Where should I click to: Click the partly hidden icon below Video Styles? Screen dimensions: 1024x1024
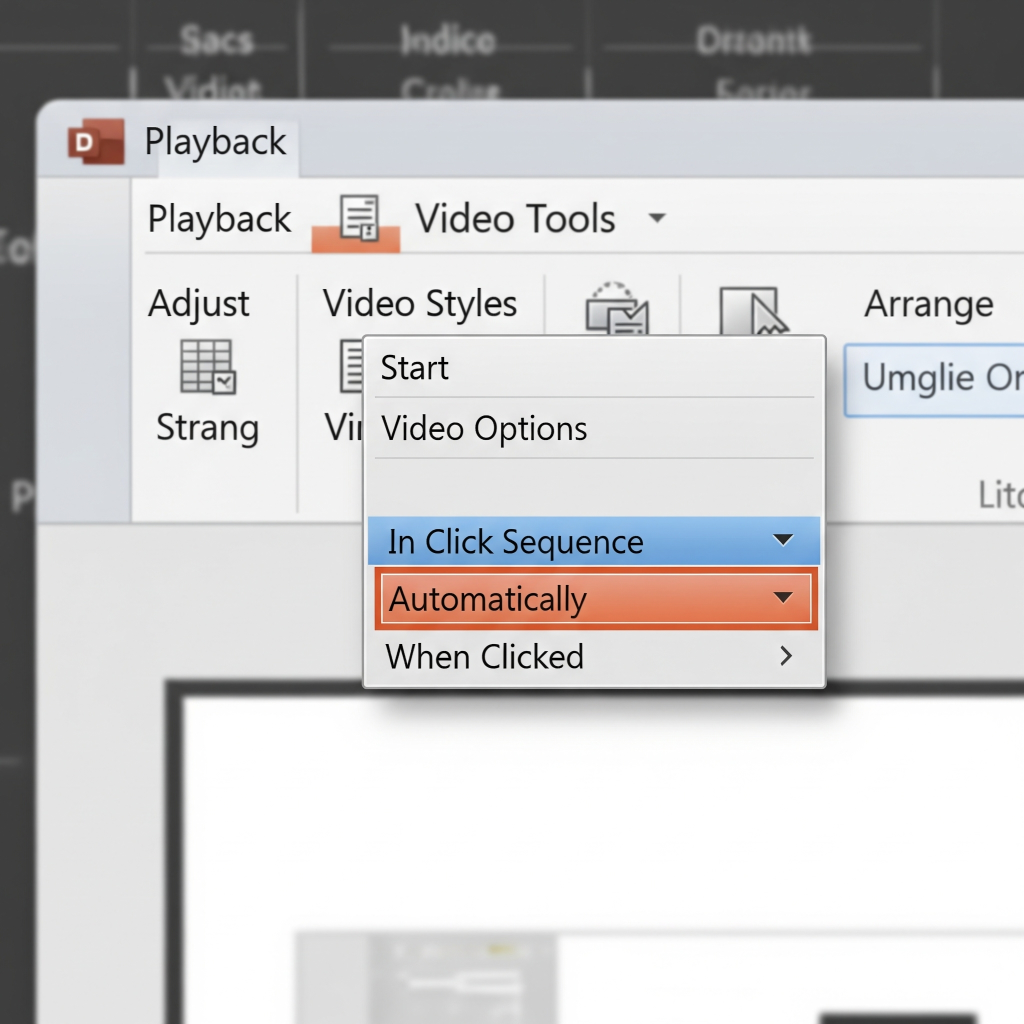tap(351, 366)
